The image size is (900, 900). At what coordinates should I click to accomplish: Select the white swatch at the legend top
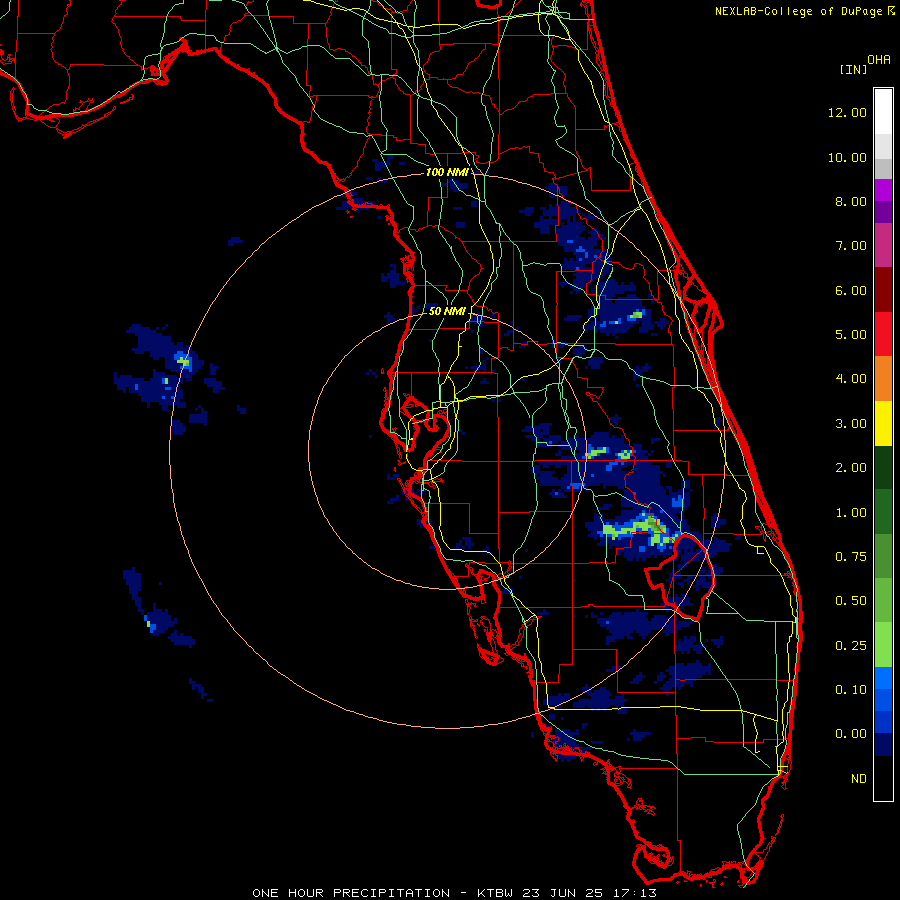pyautogui.click(x=883, y=112)
